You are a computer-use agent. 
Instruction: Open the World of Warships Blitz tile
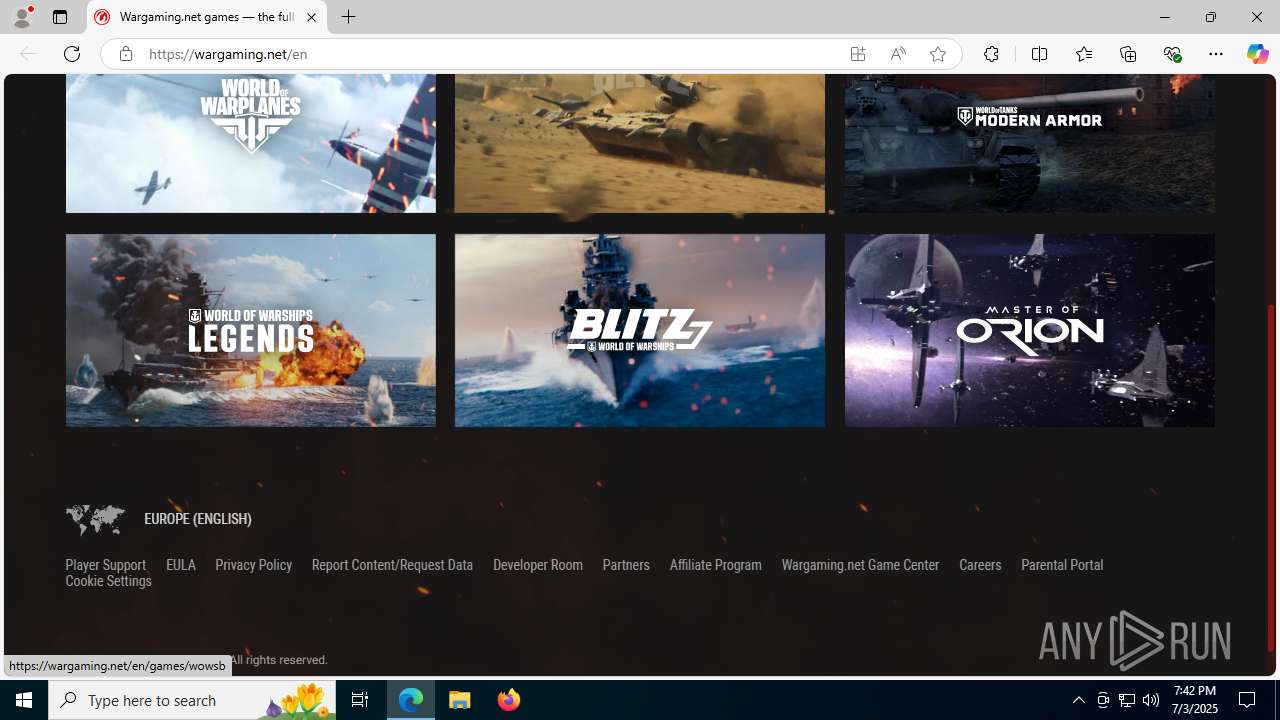[640, 330]
